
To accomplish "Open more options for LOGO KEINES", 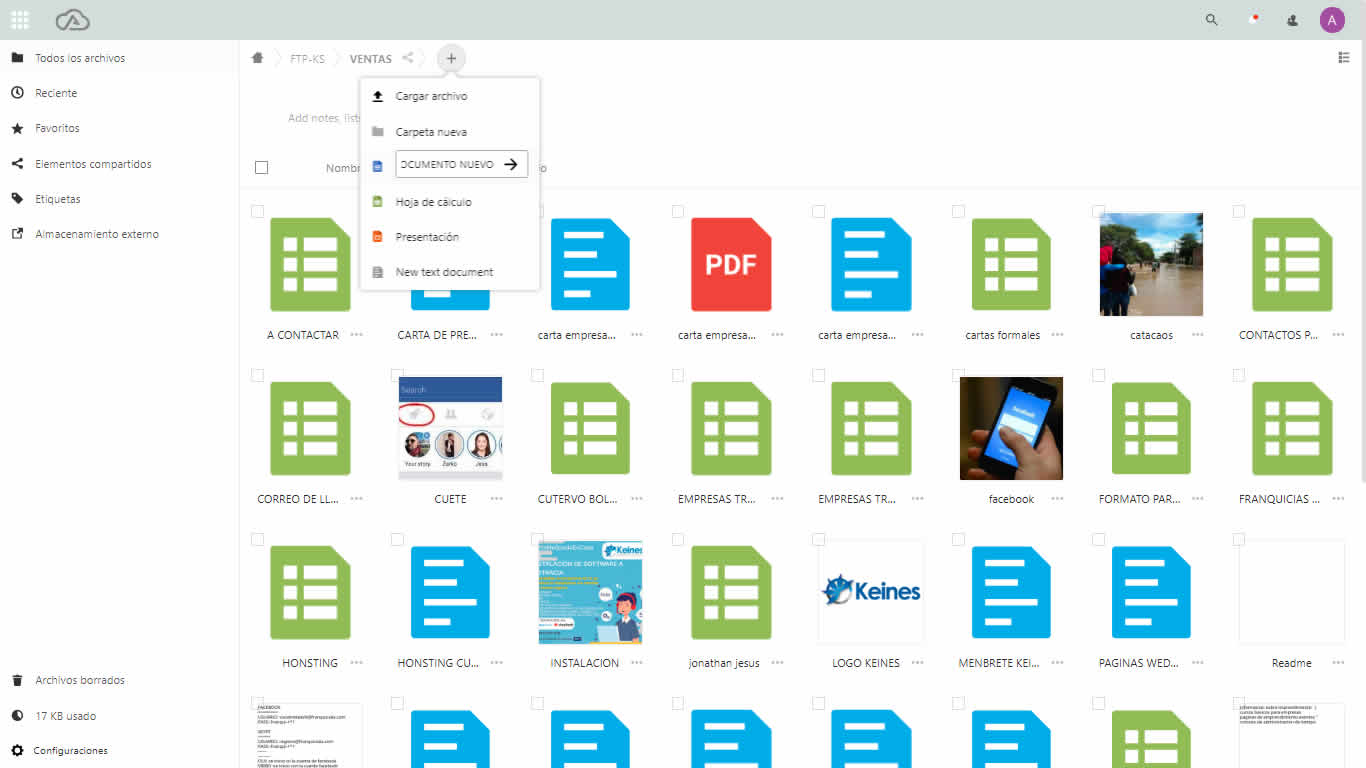I will point(917,663).
